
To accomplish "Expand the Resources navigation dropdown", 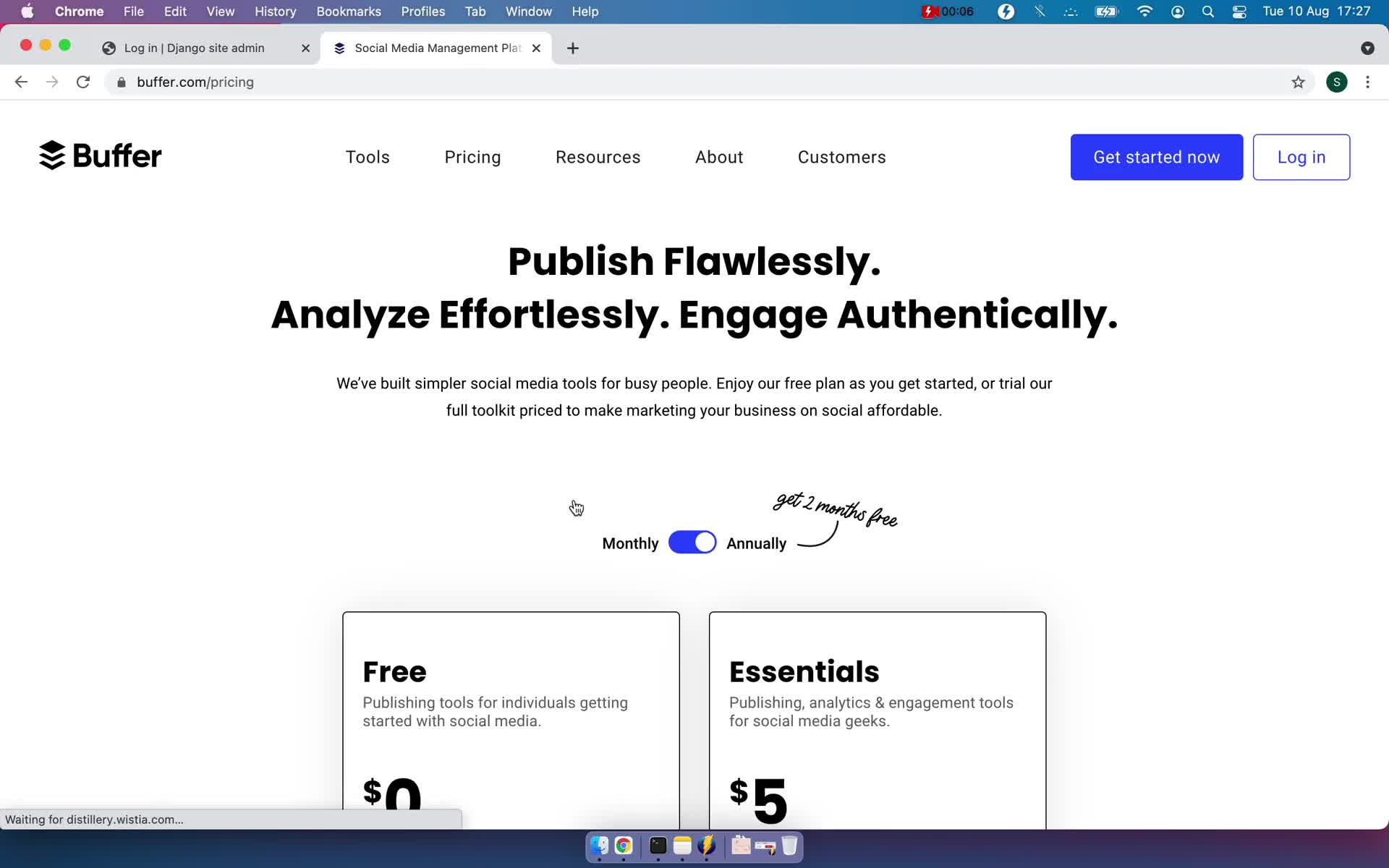I will [x=598, y=157].
